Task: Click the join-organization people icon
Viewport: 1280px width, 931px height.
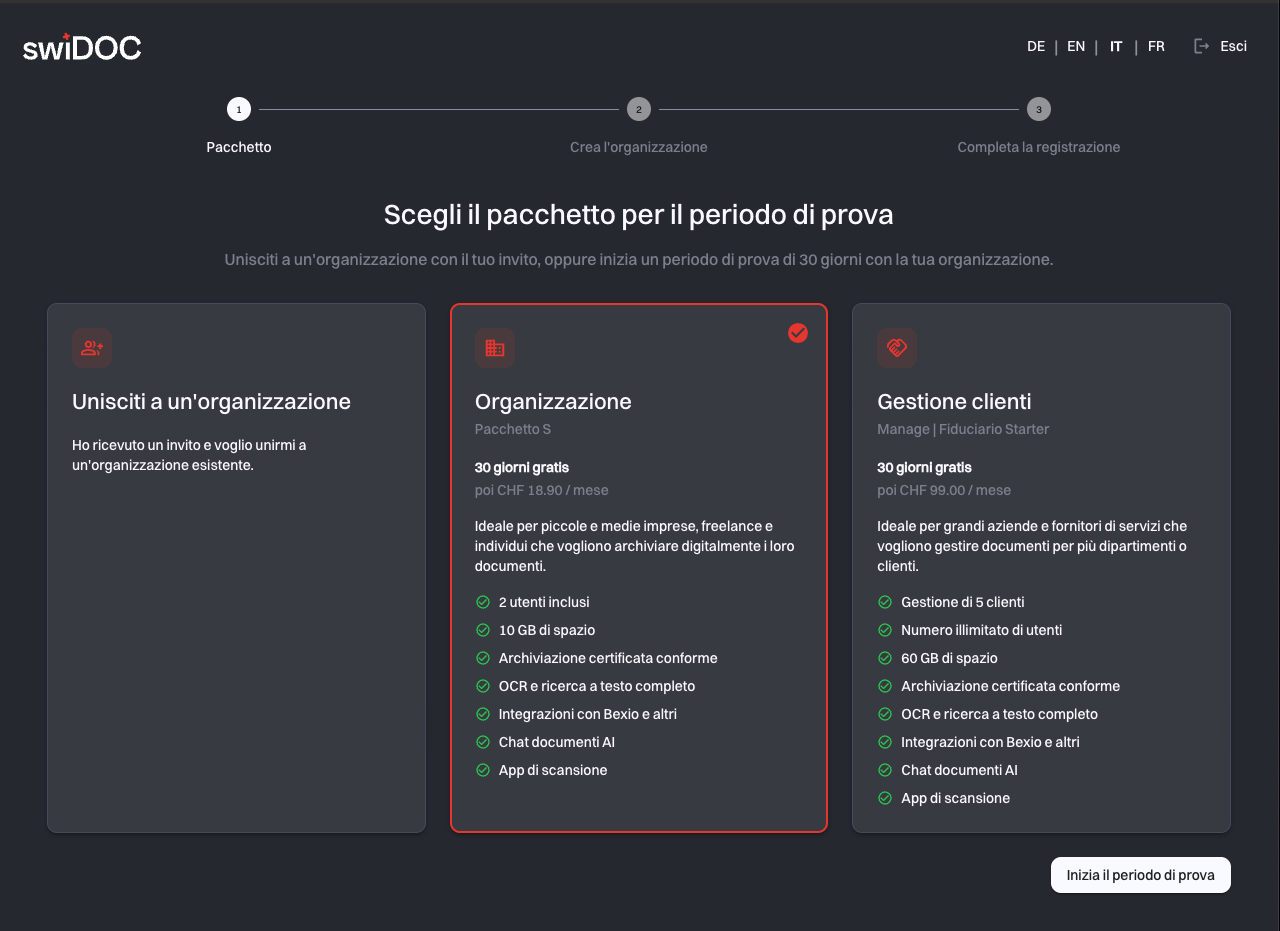Action: click(92, 348)
